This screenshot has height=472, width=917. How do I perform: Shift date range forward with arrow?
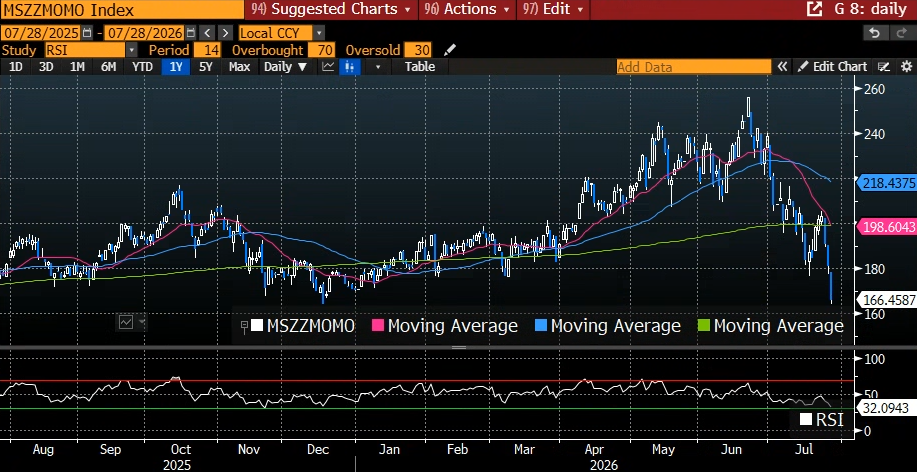pyautogui.click(x=226, y=33)
